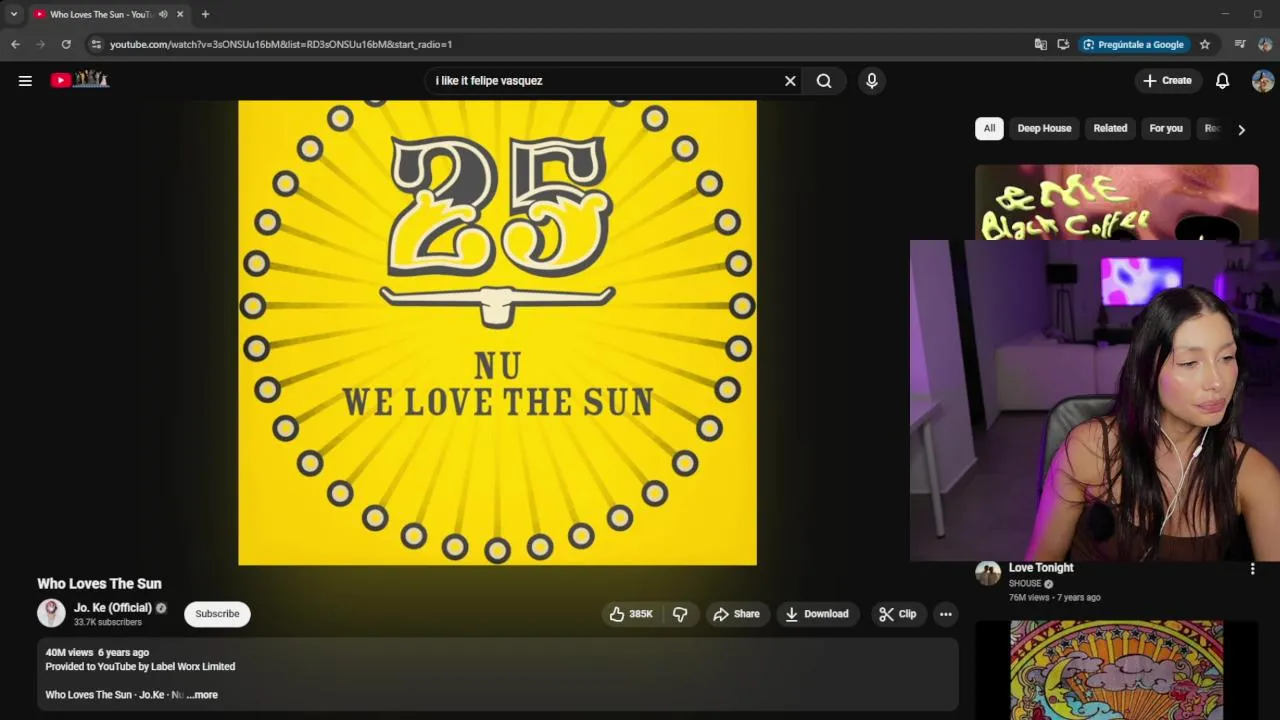Select the Deep House filter chip
The width and height of the screenshot is (1280, 720).
tap(1044, 128)
